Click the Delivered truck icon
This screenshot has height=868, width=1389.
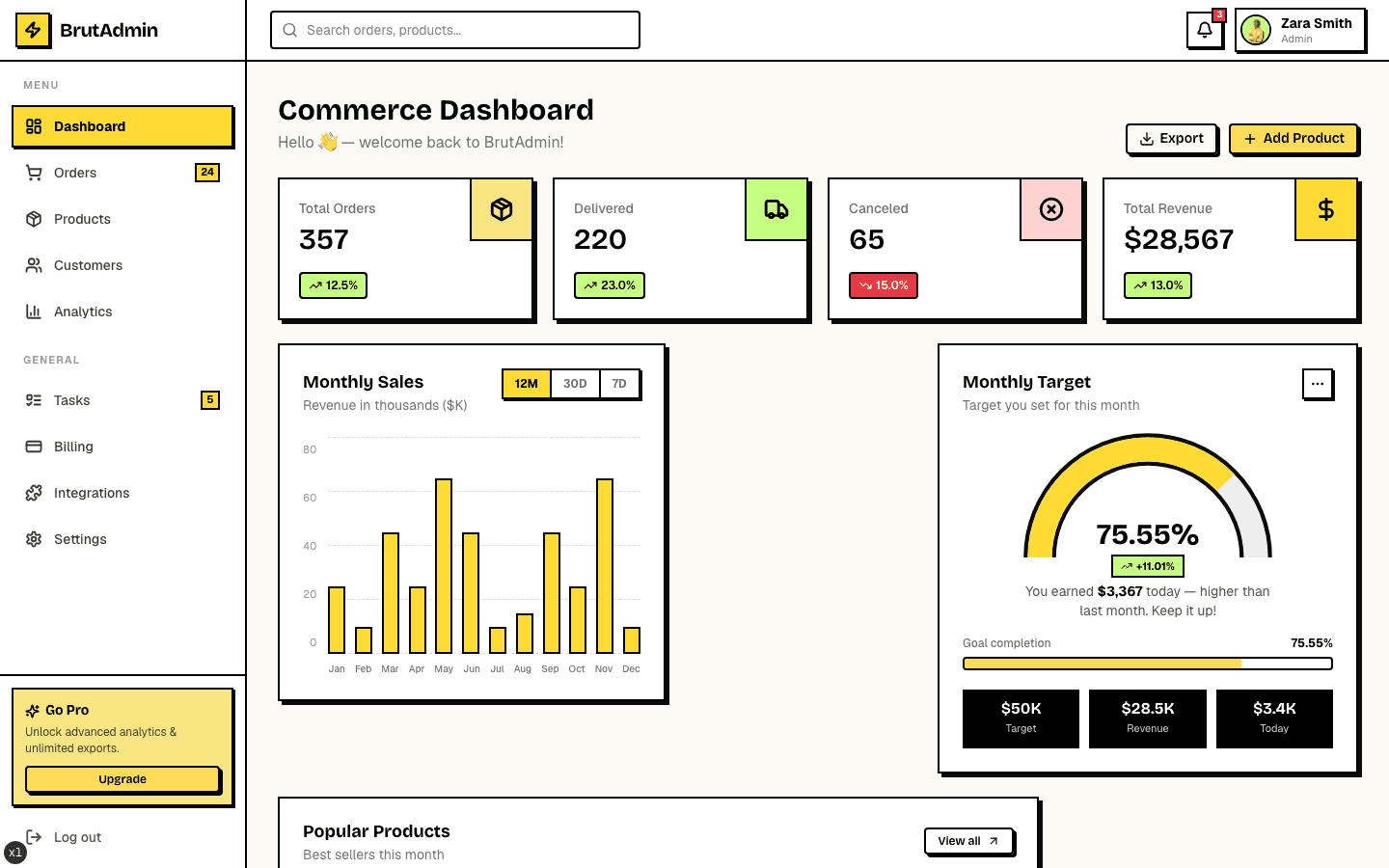click(x=776, y=209)
